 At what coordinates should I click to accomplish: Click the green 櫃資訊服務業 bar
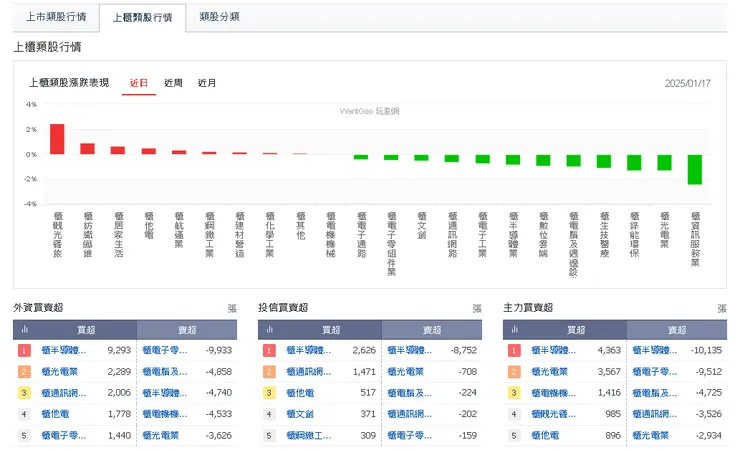(x=695, y=169)
